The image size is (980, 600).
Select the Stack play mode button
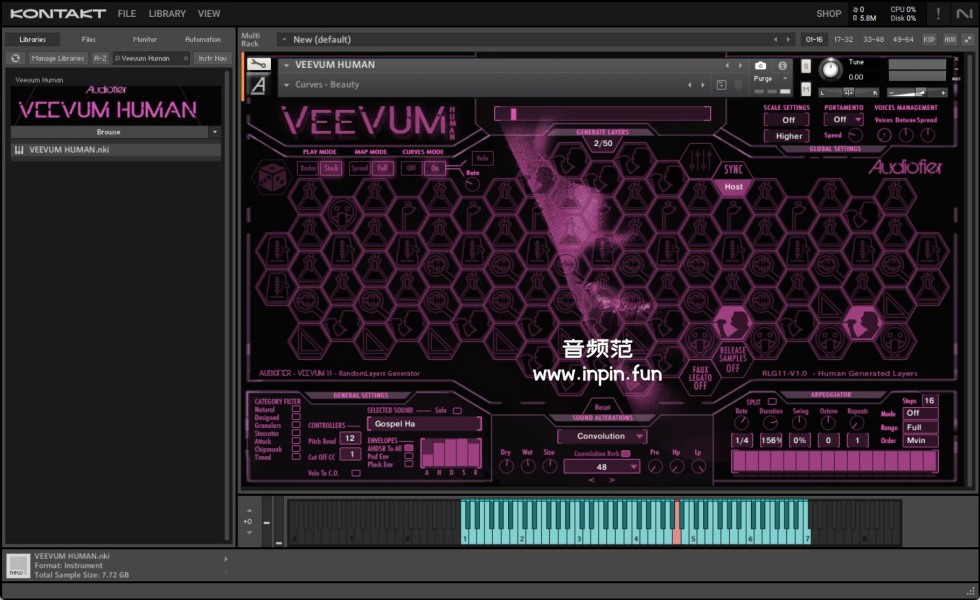331,168
